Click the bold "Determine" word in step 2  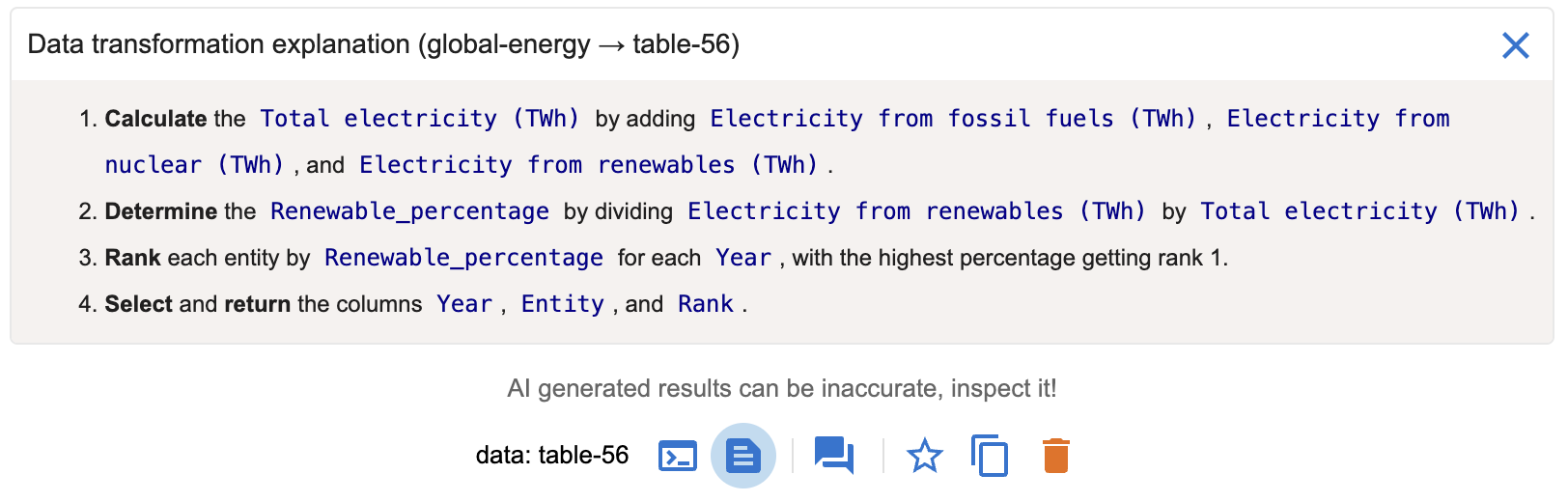[x=160, y=211]
